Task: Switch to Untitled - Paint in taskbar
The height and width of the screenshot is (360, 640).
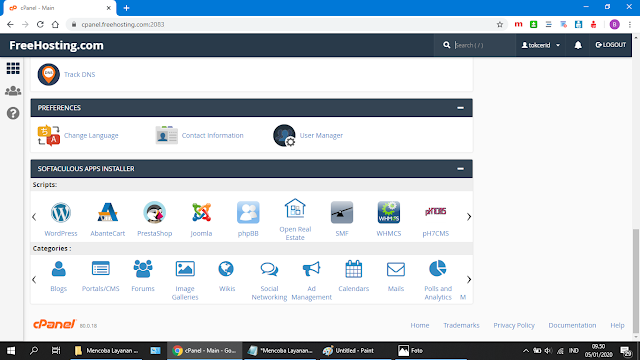Action: point(355,351)
